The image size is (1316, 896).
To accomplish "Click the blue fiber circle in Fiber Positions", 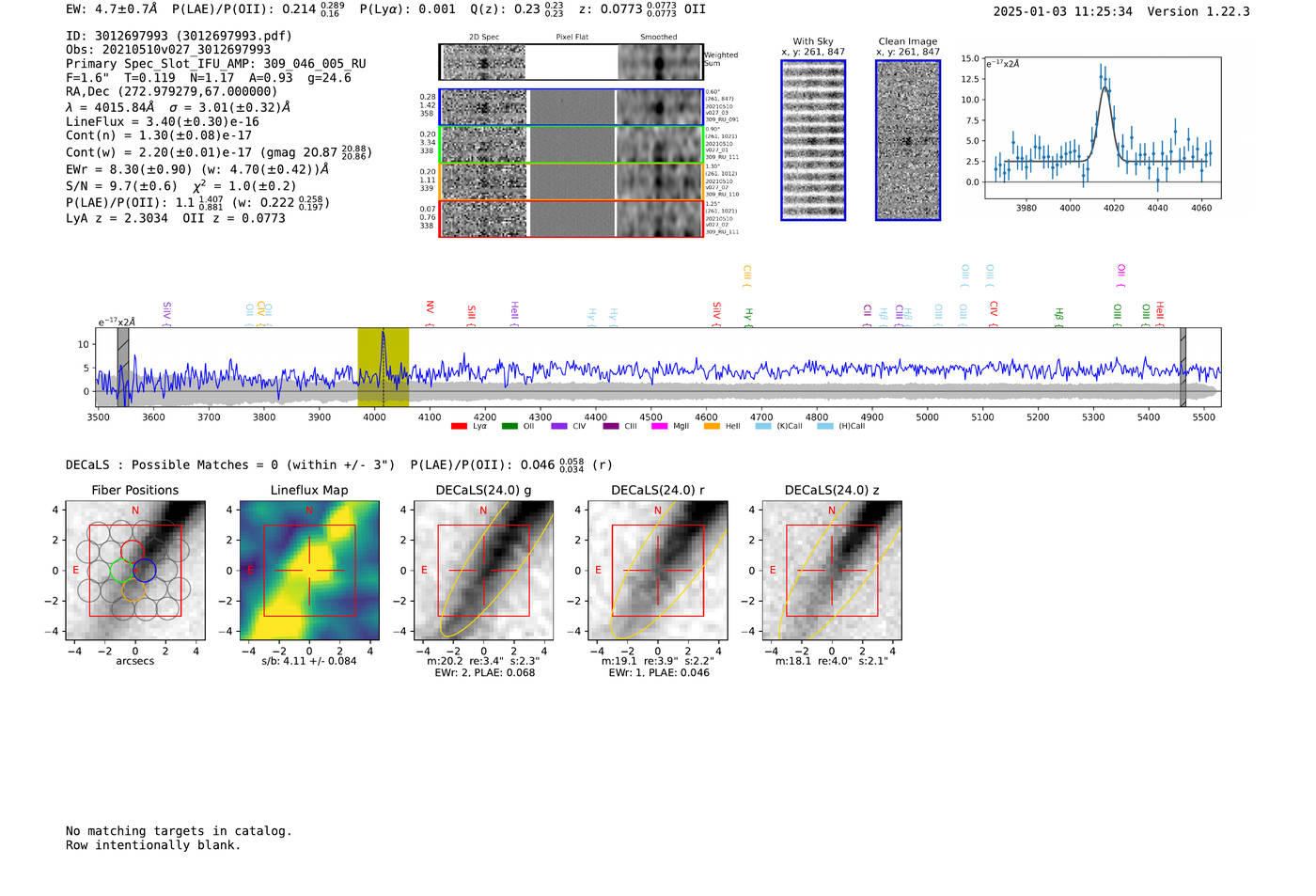I will [145, 571].
